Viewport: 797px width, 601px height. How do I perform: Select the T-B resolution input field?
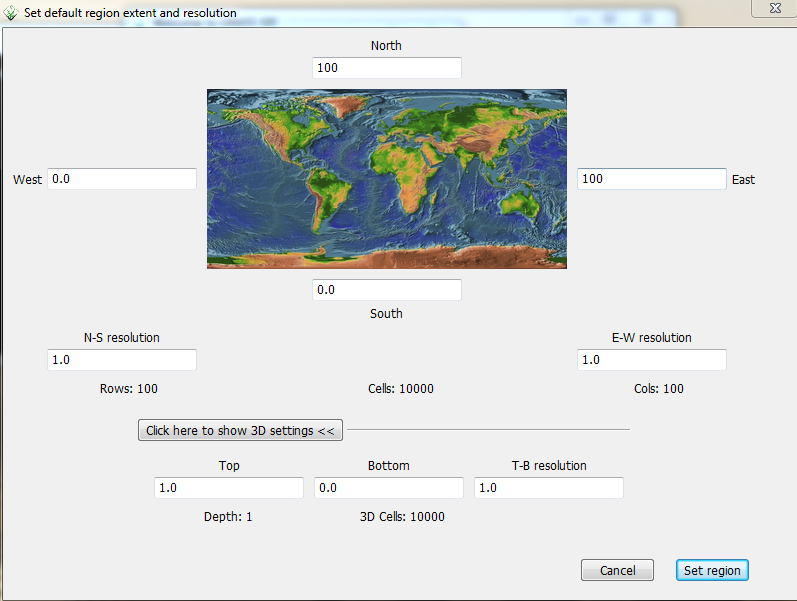click(548, 488)
